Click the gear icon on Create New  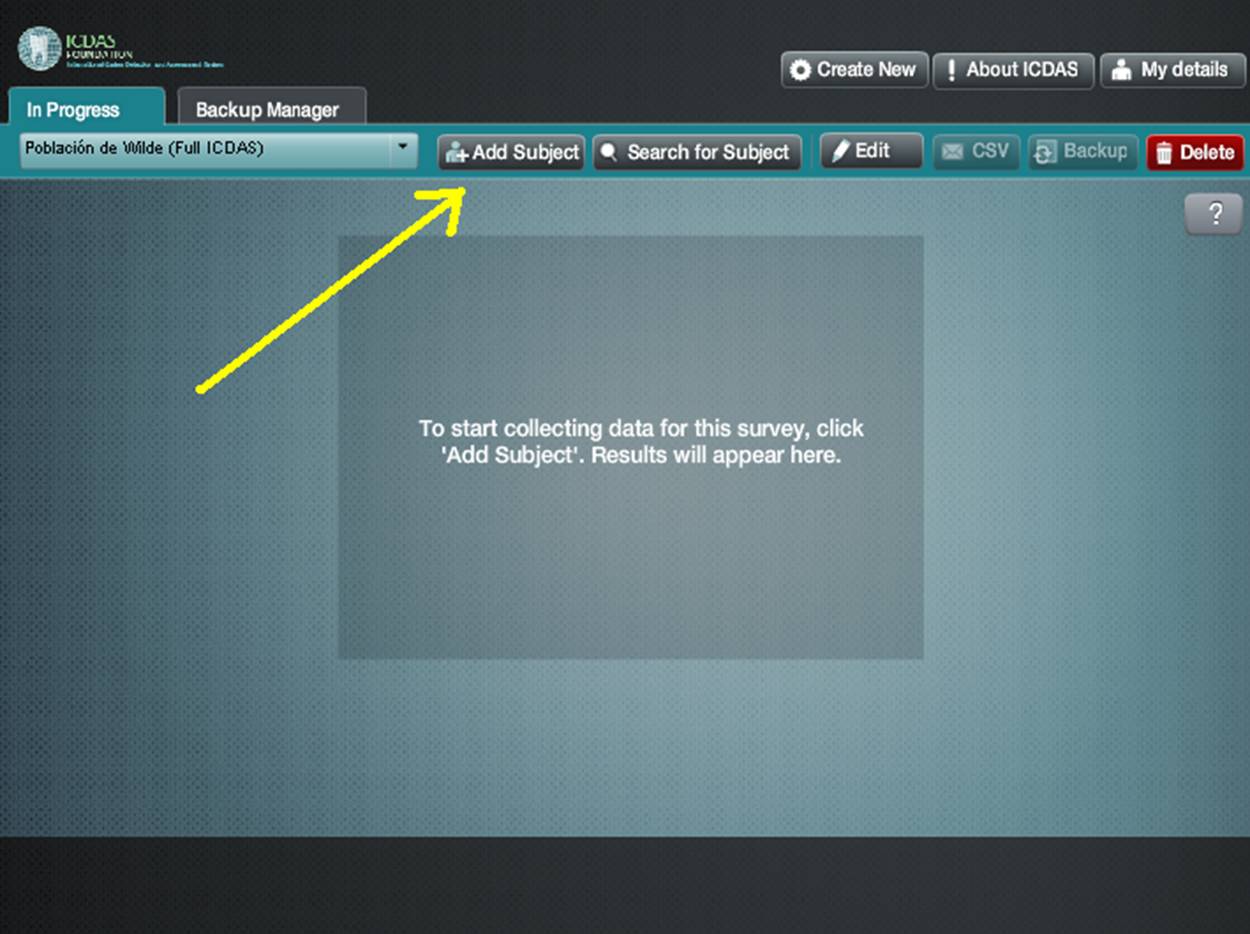(x=800, y=71)
